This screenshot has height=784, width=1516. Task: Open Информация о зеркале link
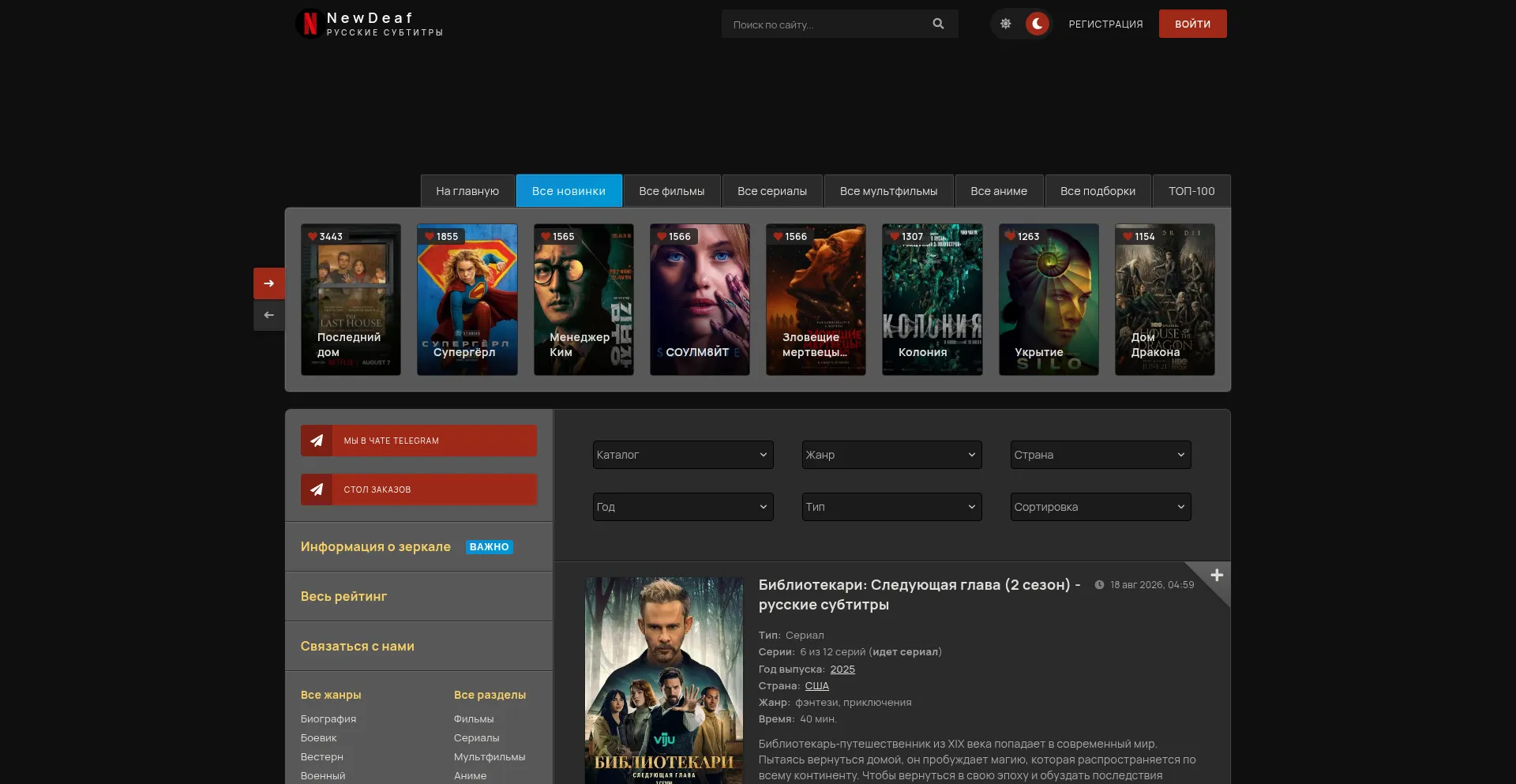(376, 546)
